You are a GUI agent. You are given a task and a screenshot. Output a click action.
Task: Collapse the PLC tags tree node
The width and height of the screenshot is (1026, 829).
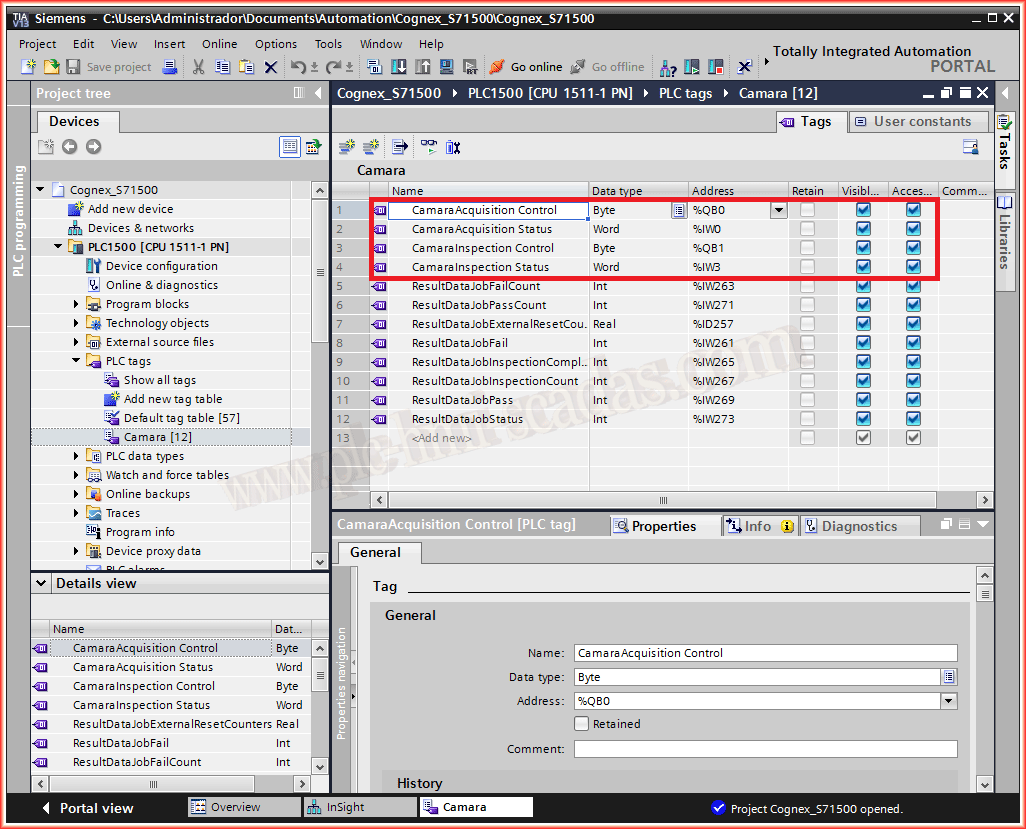[77, 361]
